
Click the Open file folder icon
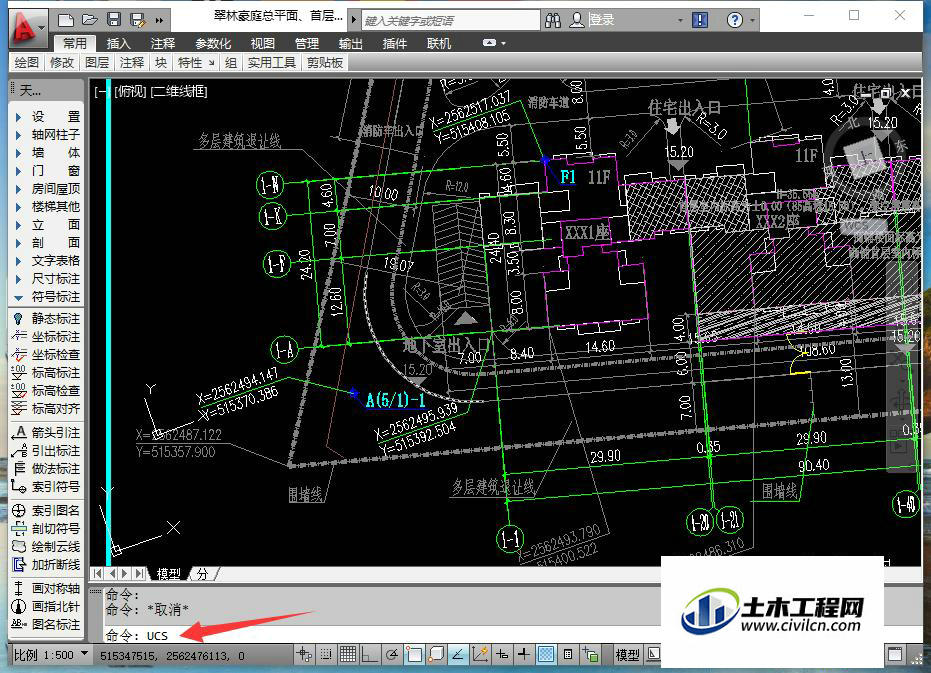[90, 20]
